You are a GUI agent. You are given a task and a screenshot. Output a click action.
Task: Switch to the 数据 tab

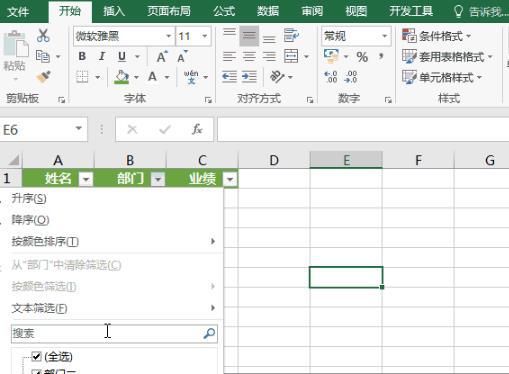click(x=268, y=11)
